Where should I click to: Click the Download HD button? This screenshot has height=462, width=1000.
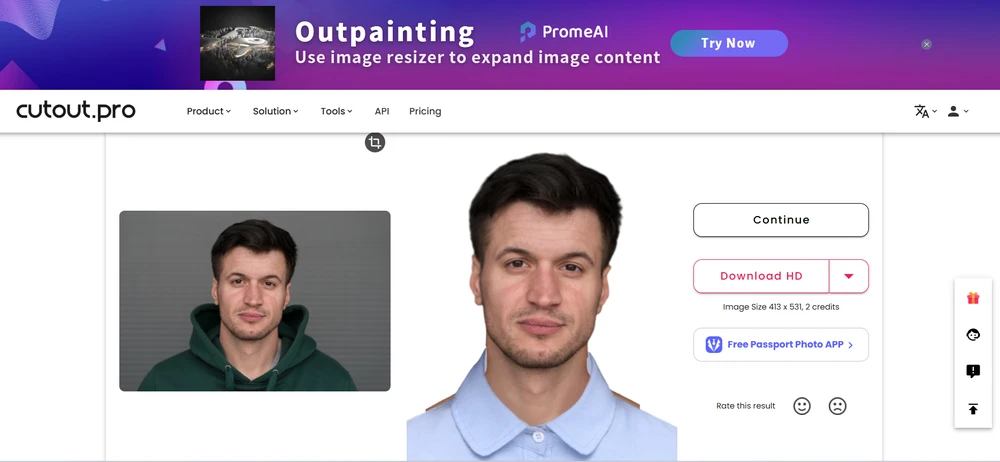pos(761,276)
